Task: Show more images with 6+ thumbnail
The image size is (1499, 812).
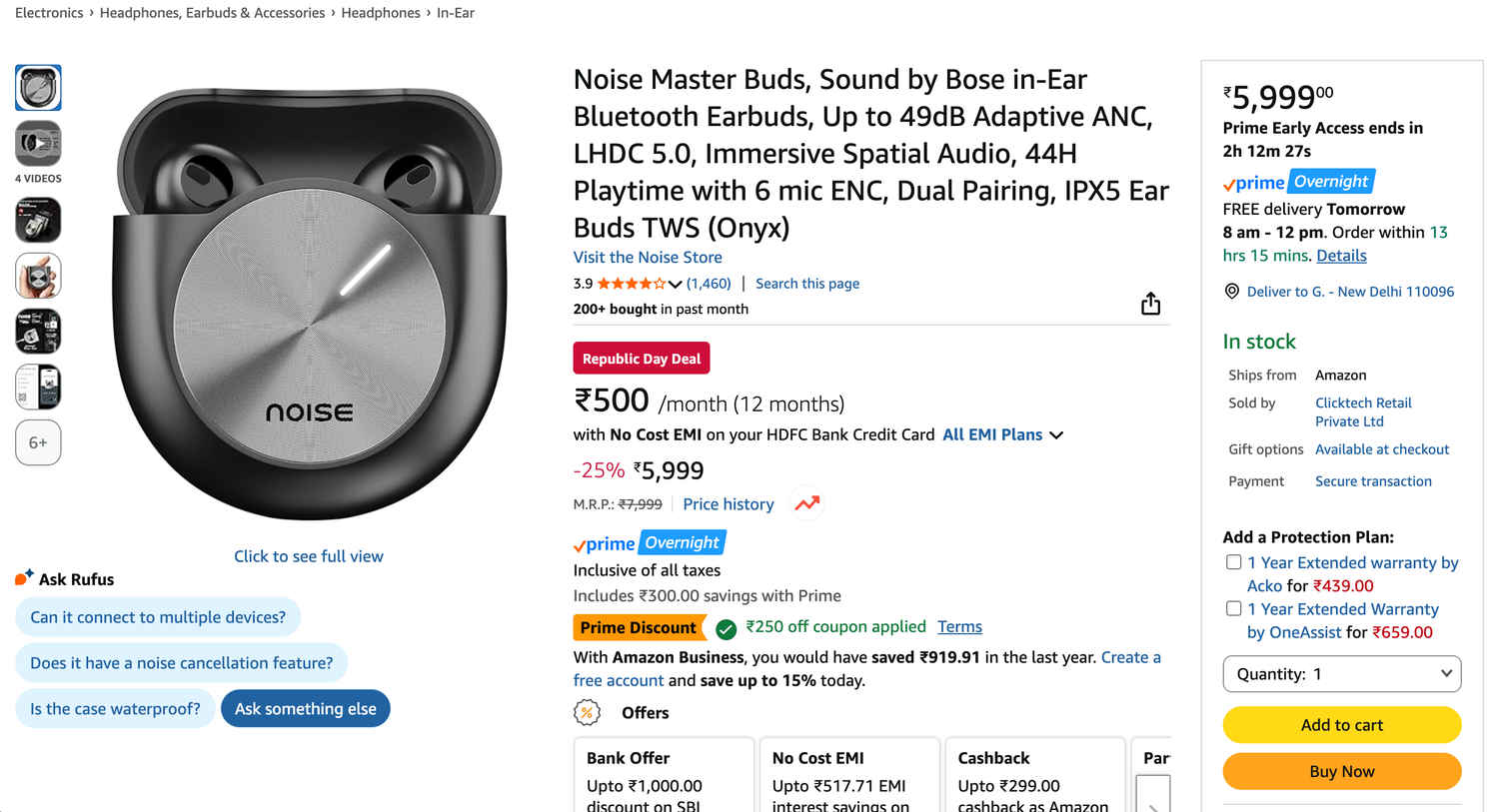Action: pos(38,442)
